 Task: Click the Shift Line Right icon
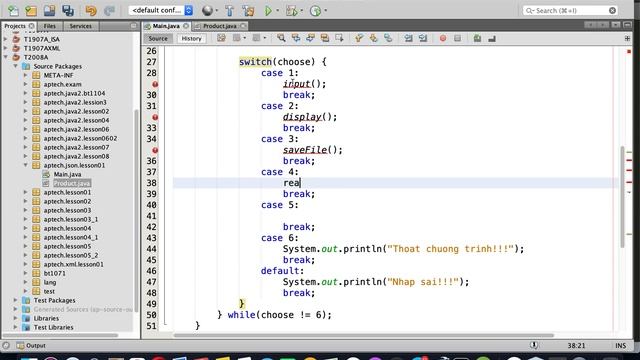point(423,38)
